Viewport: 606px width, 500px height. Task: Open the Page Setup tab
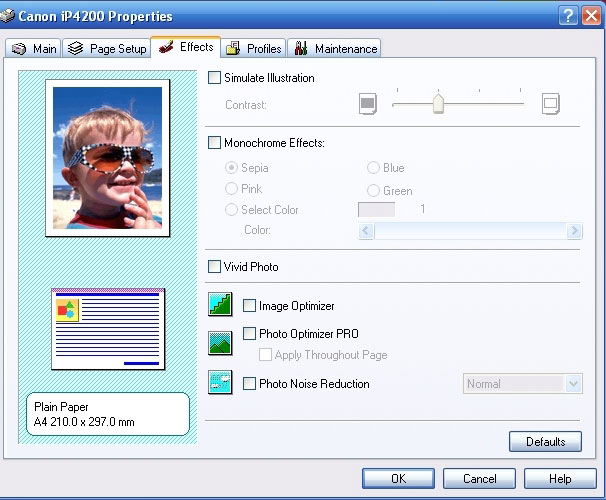[106, 49]
